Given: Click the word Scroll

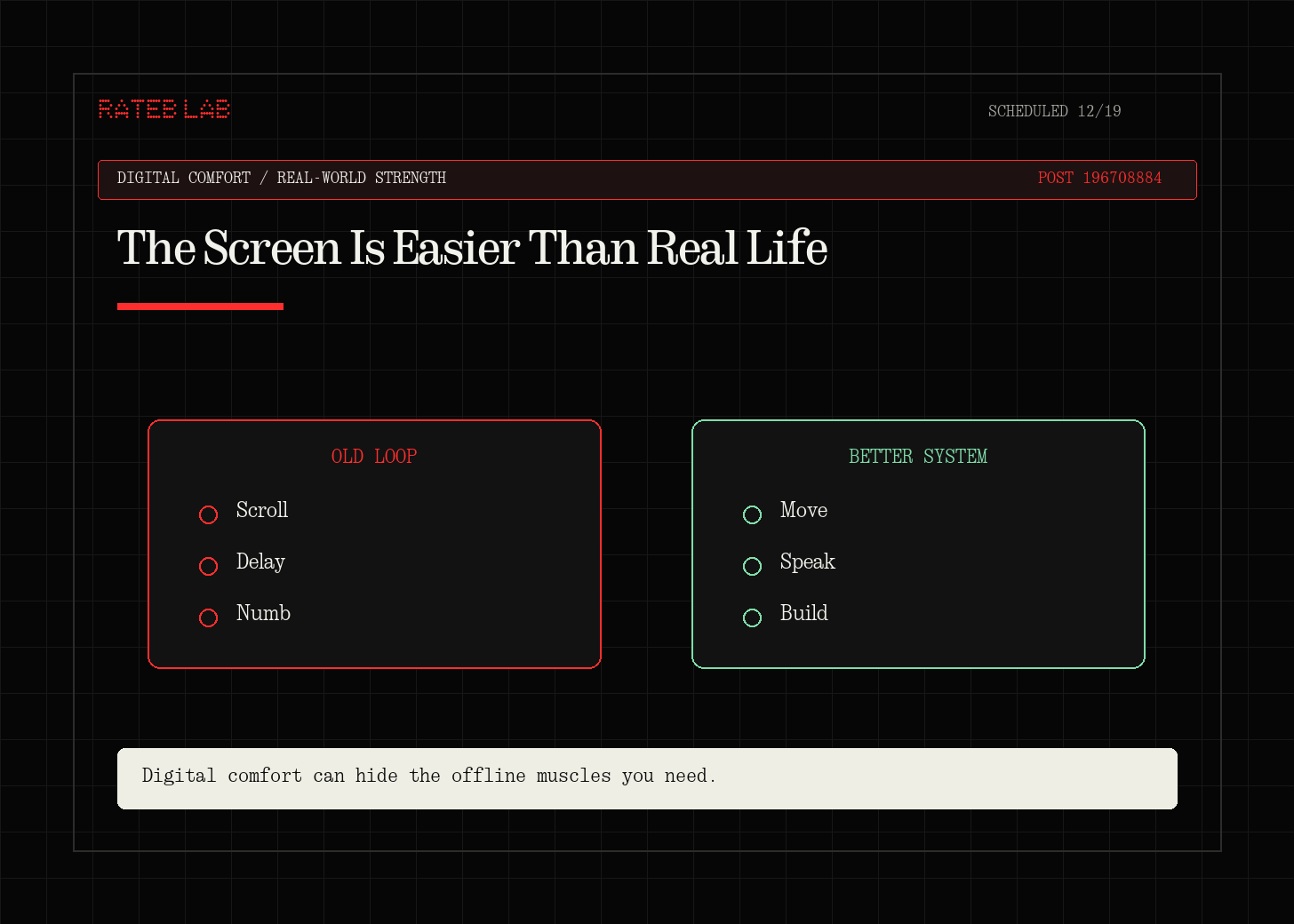Looking at the screenshot, I should click(x=262, y=510).
